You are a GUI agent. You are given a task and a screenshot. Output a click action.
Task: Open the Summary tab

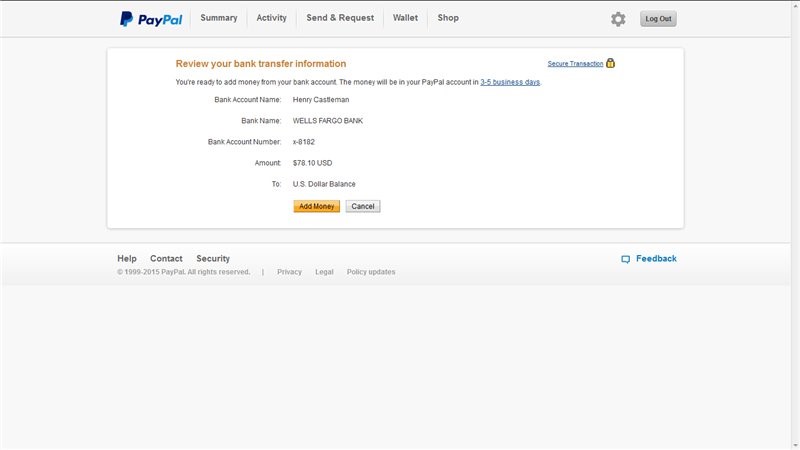[219, 18]
